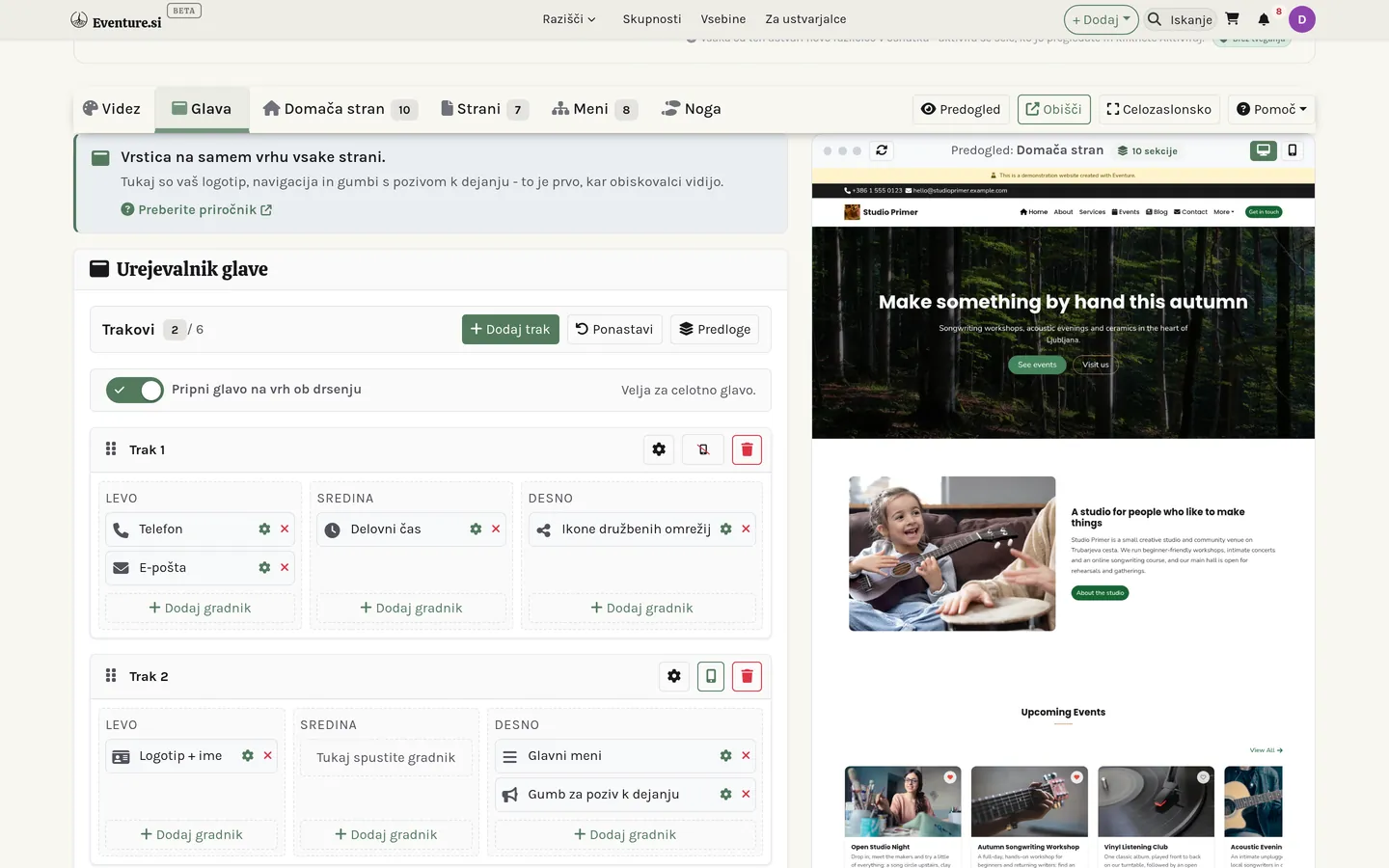
Task: Click About the studio button in preview
Action: pyautogui.click(x=1100, y=593)
